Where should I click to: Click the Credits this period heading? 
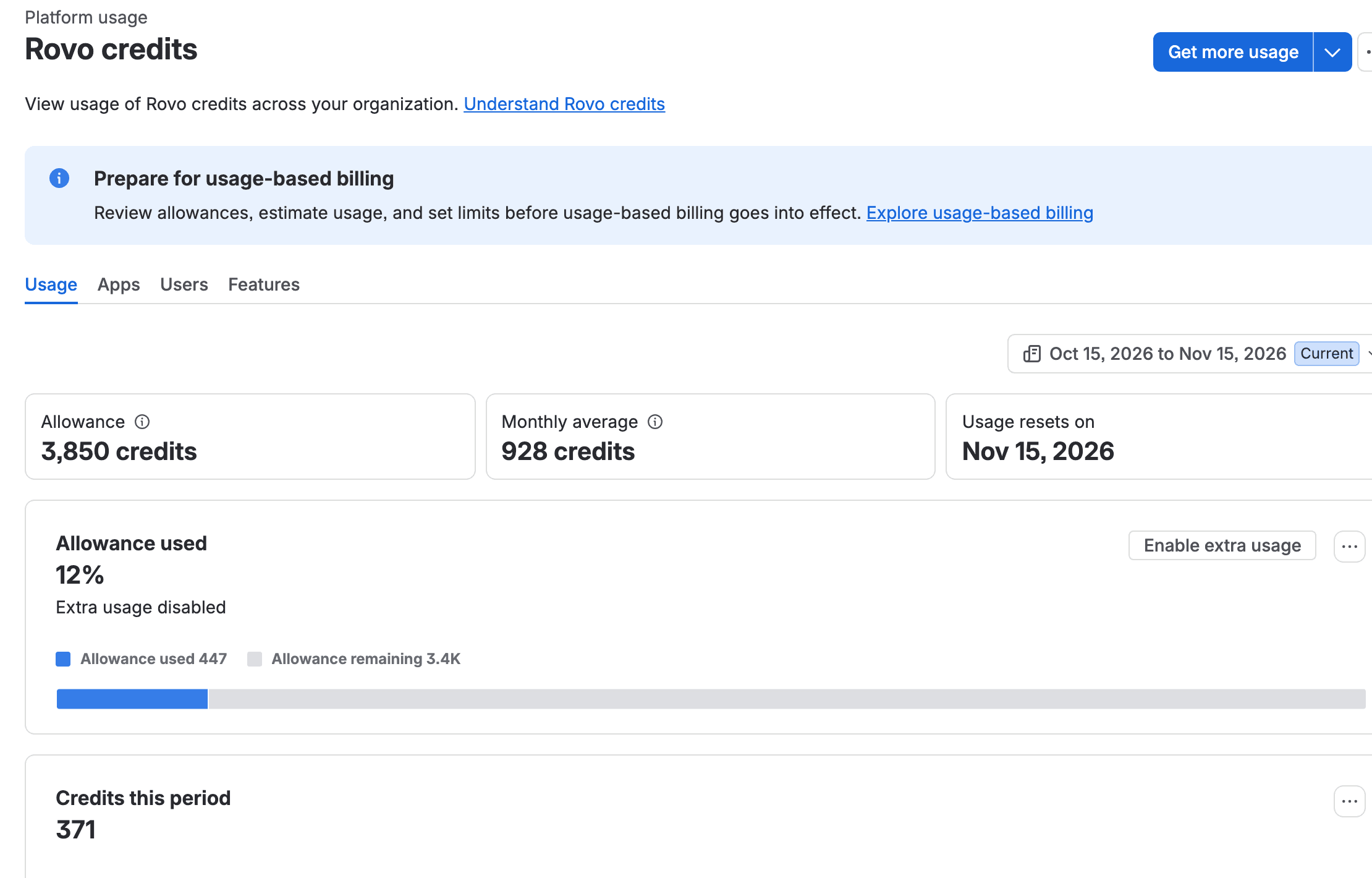(x=143, y=798)
